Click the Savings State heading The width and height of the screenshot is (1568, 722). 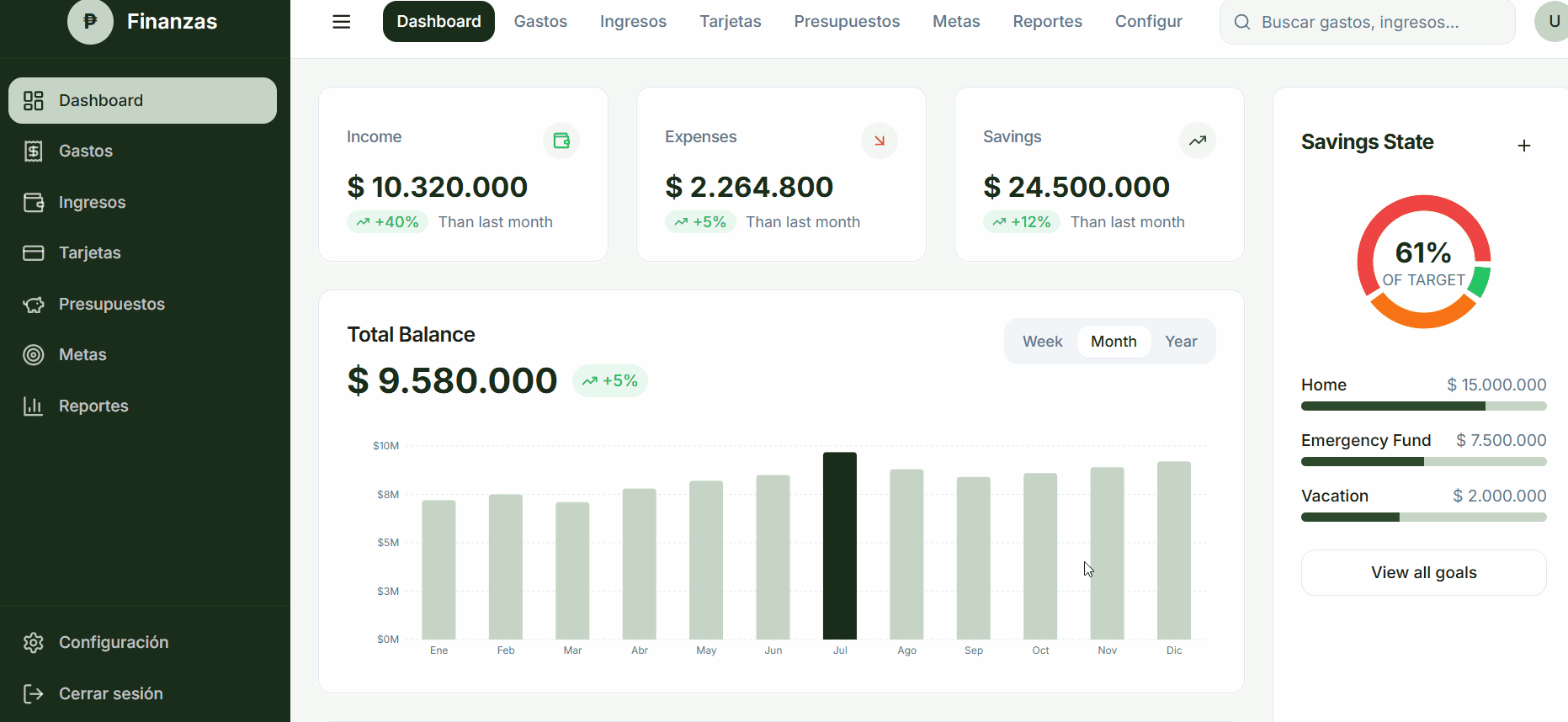click(1367, 142)
